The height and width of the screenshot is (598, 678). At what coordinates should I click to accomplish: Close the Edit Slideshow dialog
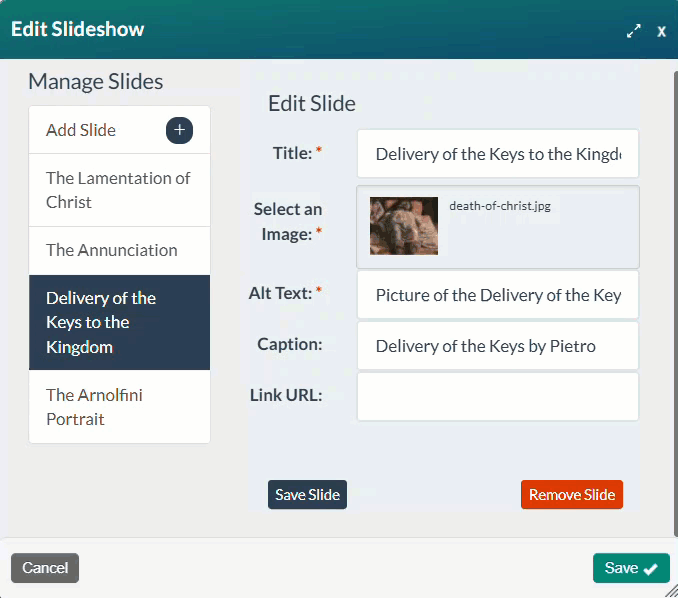click(661, 31)
